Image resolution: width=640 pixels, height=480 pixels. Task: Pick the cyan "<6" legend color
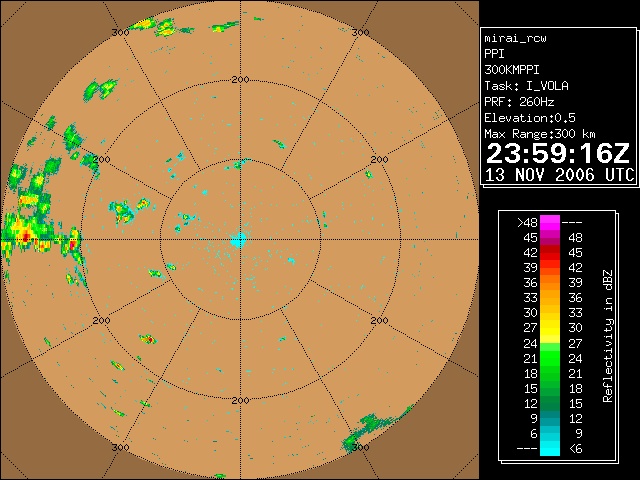(x=550, y=448)
